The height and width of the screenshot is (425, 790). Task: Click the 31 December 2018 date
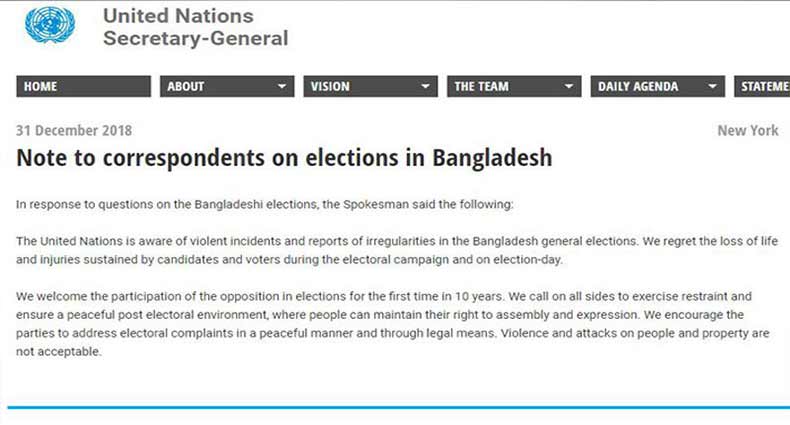(x=74, y=131)
